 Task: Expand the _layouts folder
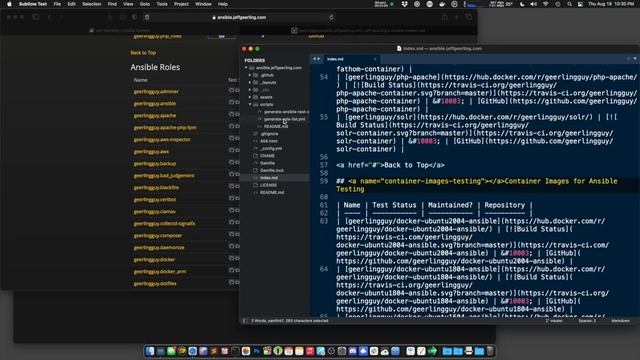click(250, 82)
